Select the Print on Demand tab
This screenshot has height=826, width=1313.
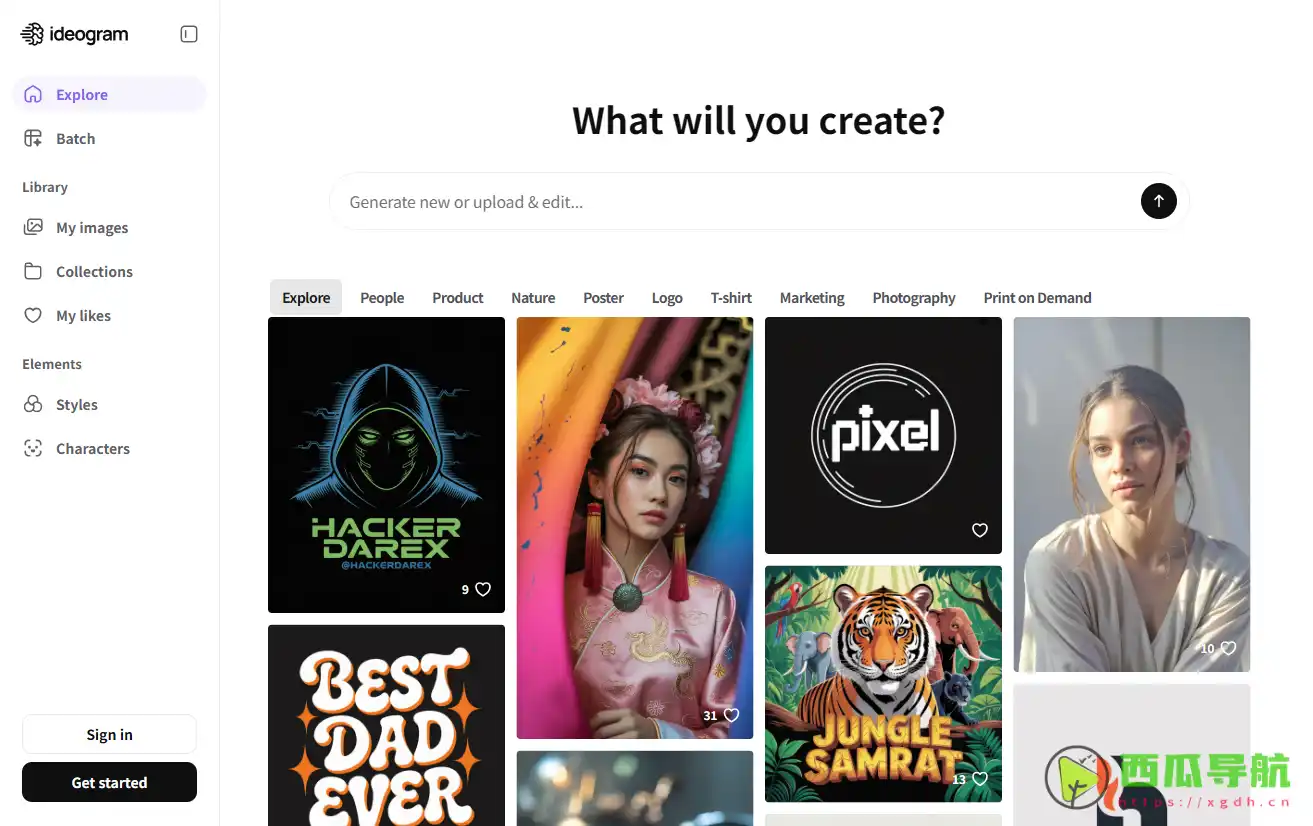point(1037,298)
